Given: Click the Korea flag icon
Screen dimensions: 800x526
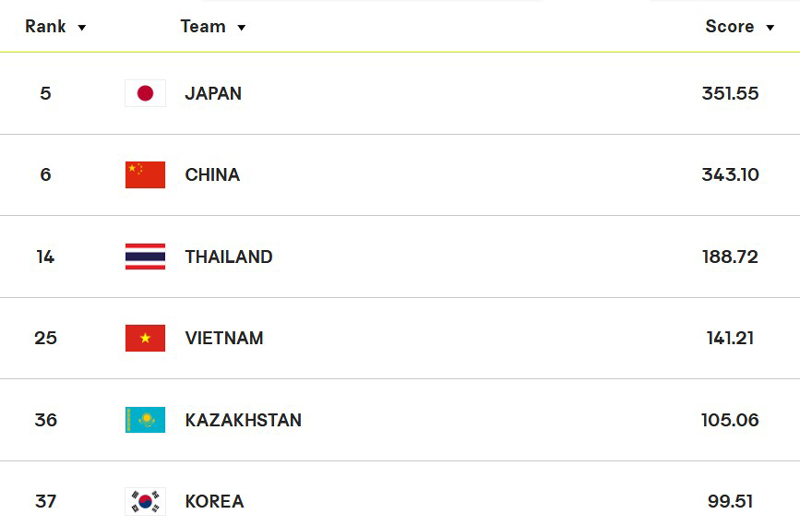Looking at the screenshot, I should point(145,502).
